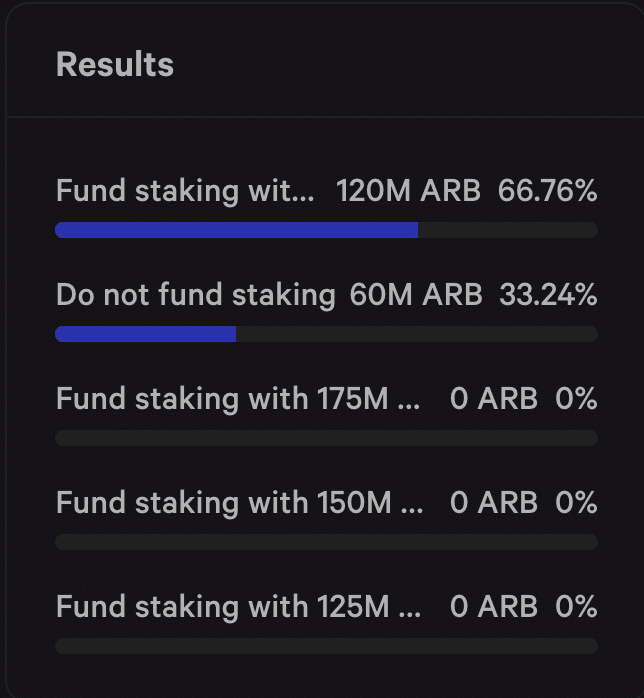The width and height of the screenshot is (644, 698).
Task: Select the 'Fund staking with 175M ...' option label
Action: click(x=238, y=399)
